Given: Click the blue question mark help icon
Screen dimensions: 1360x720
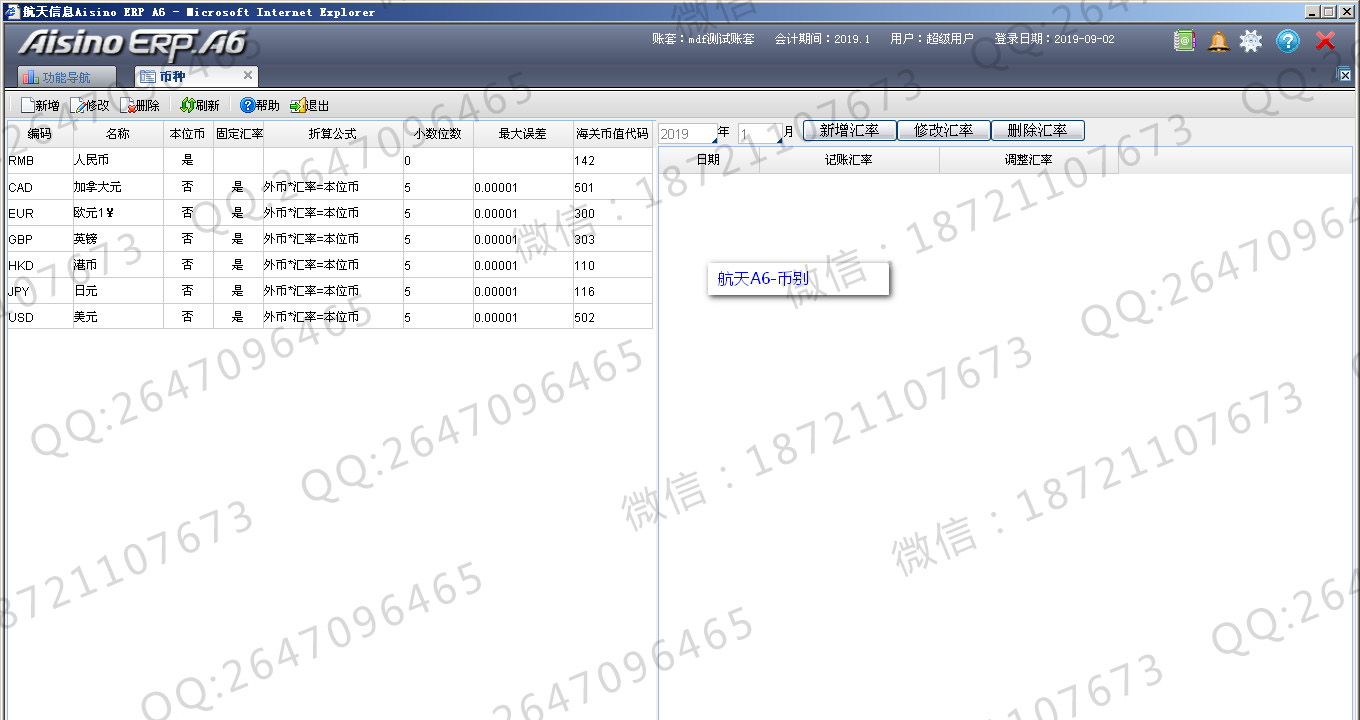Looking at the screenshot, I should tap(1288, 41).
